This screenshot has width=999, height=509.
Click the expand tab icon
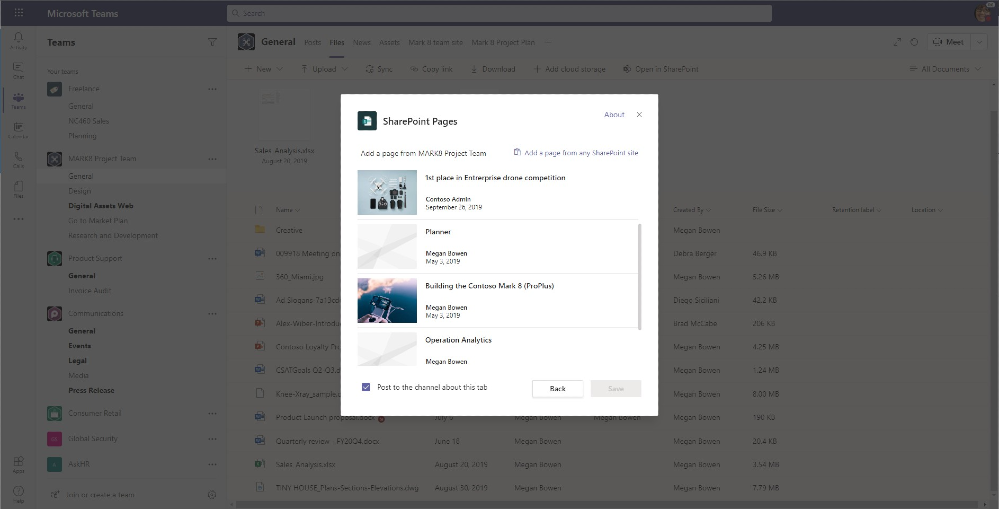(897, 42)
